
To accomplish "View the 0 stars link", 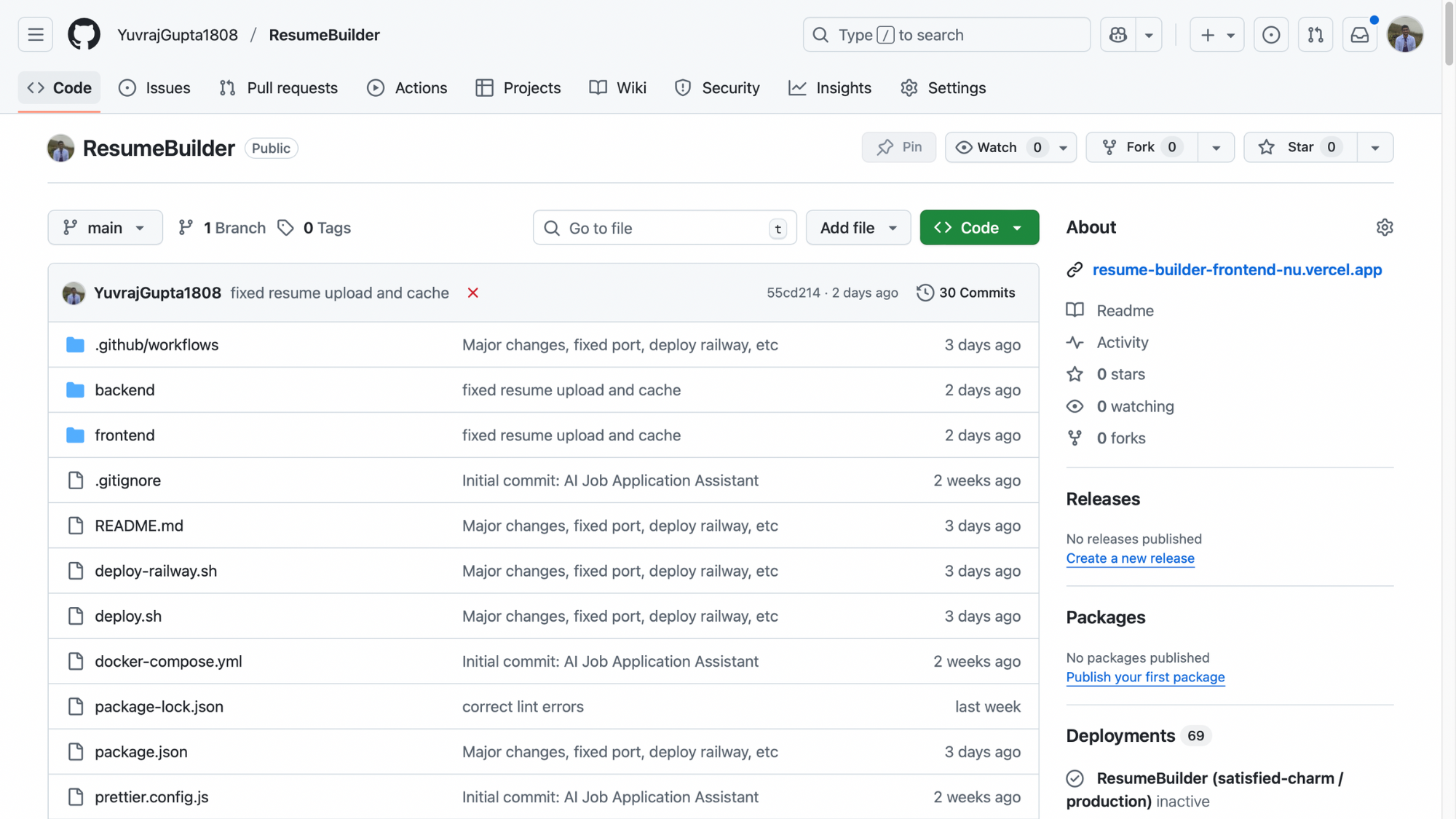I will (x=1120, y=374).
